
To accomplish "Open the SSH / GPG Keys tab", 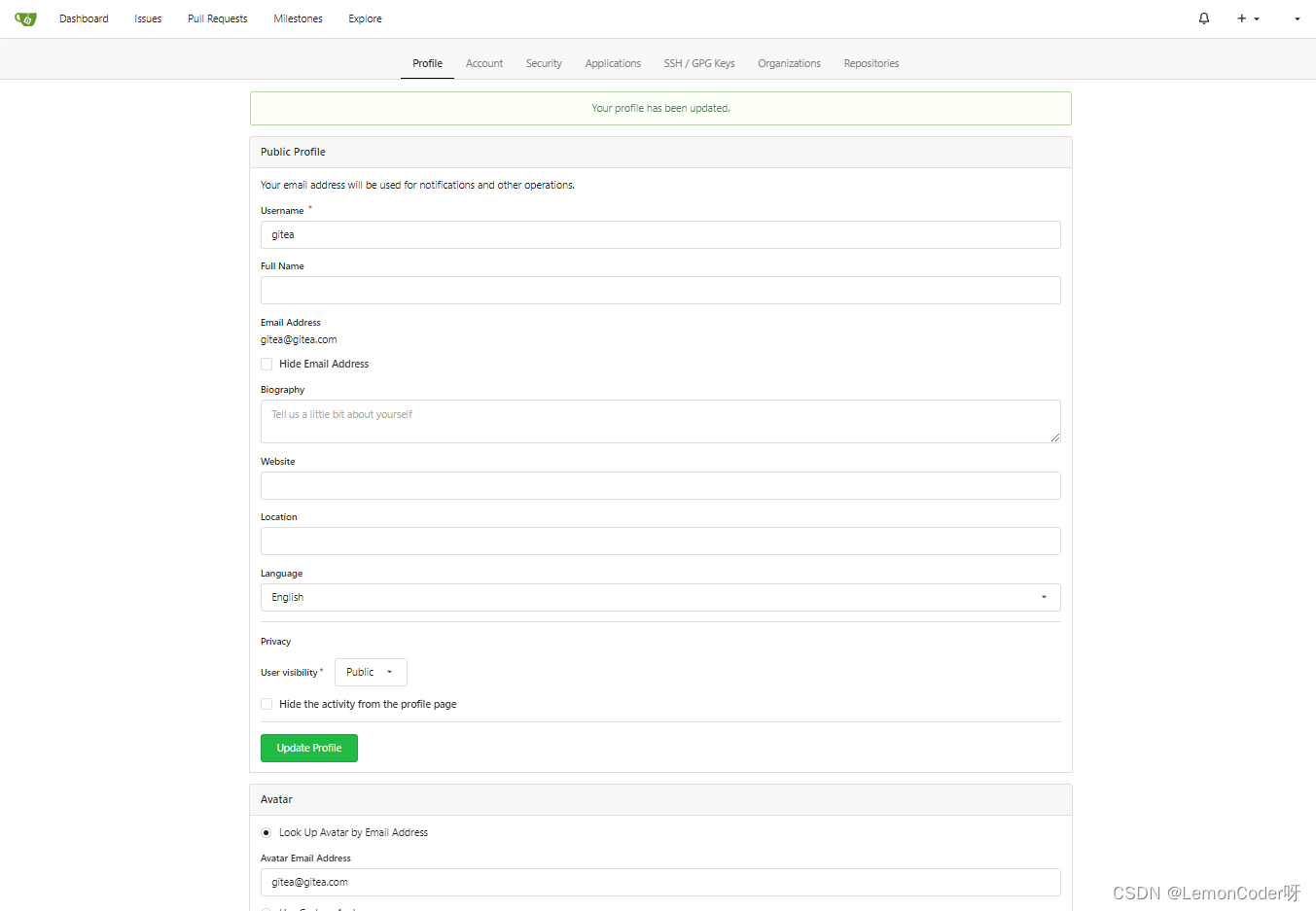I will [699, 63].
